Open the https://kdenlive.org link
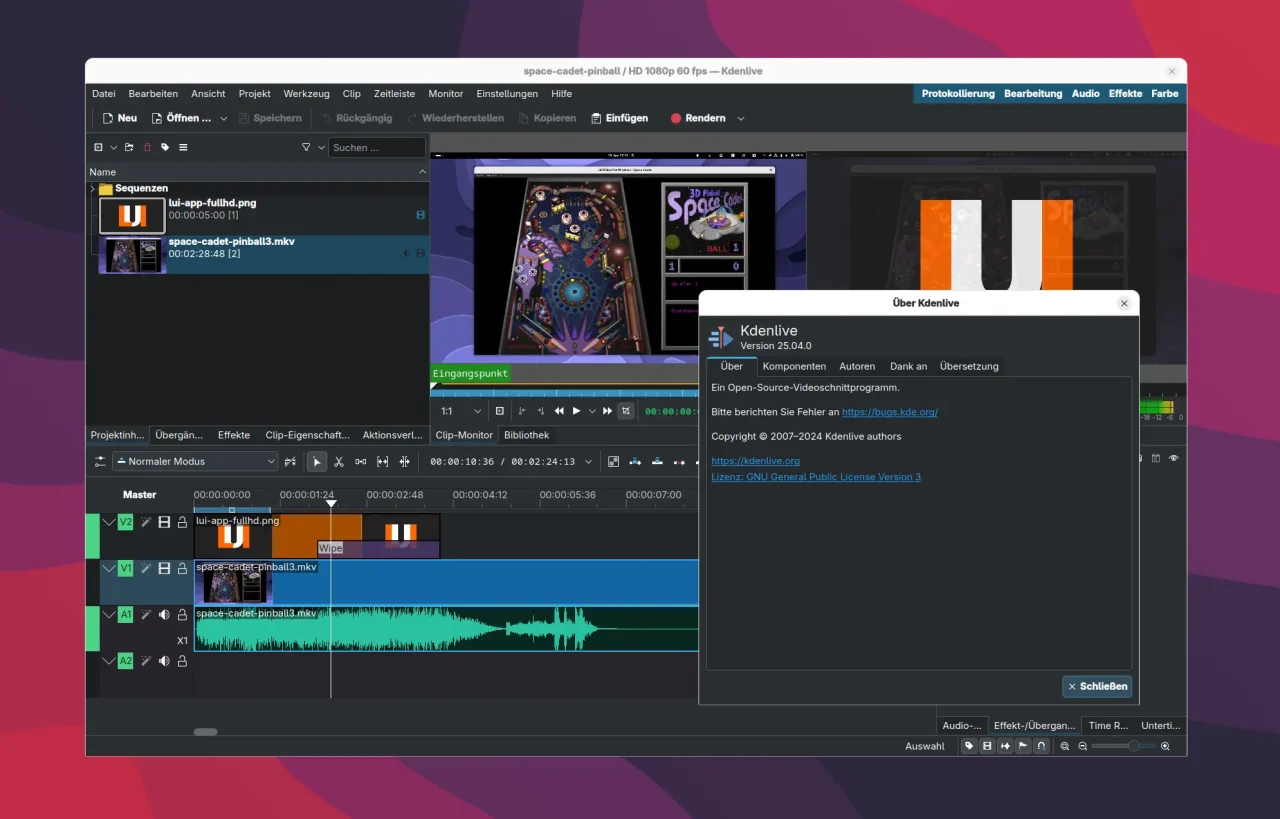The image size is (1280, 819). [x=755, y=461]
